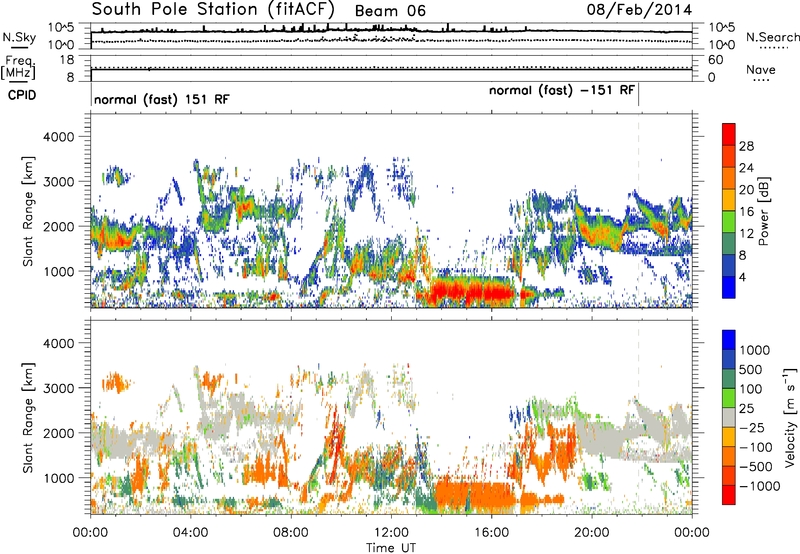800x554 pixels.
Task: Click the Velocity [m s-1] colorbar title
Action: (790, 417)
